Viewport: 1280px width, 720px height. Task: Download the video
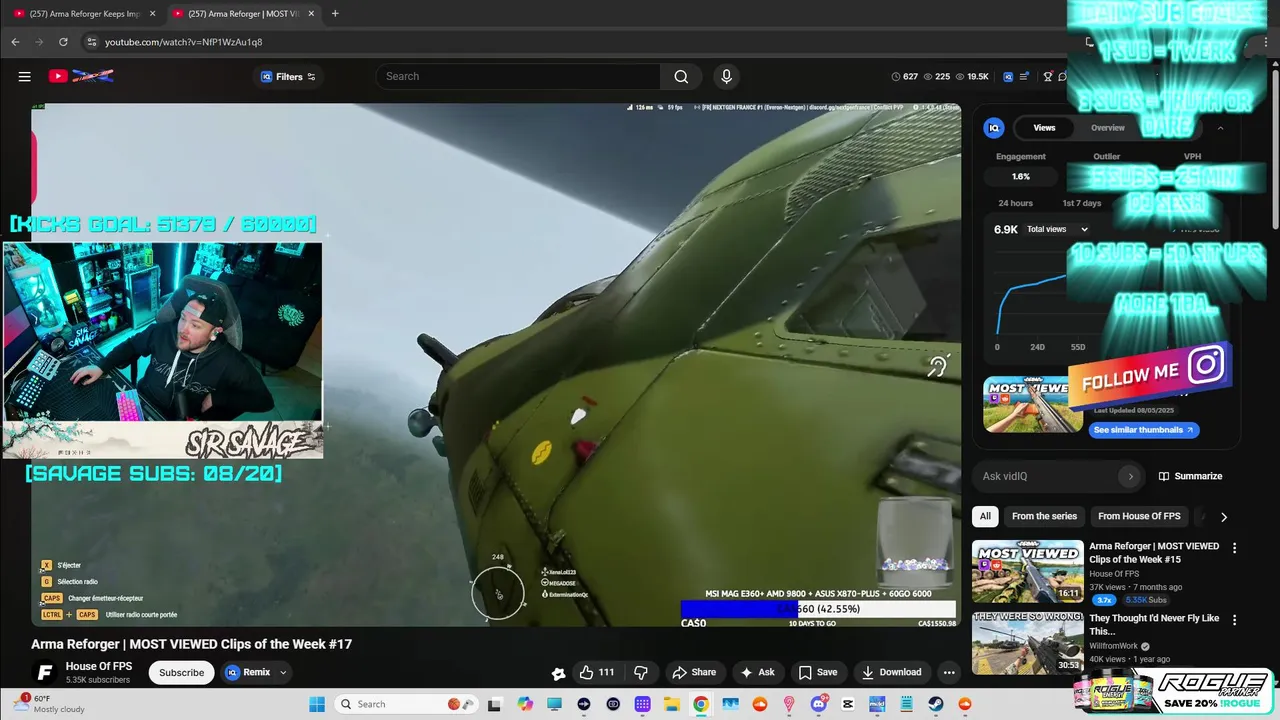(x=891, y=672)
